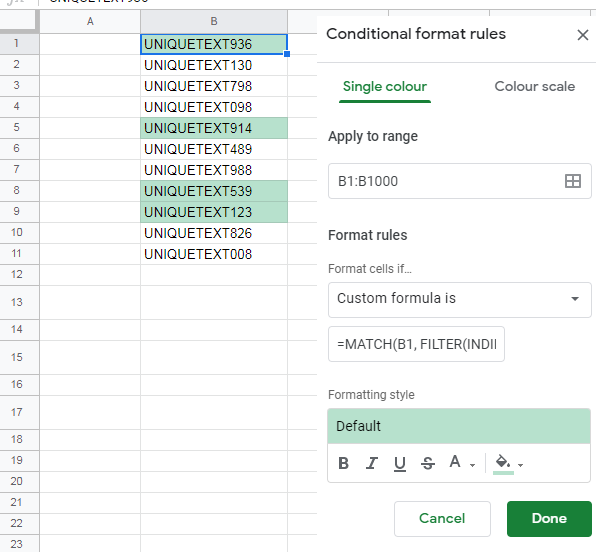
Task: Select cell containing UNIQUETEXT914
Action: [214, 128]
